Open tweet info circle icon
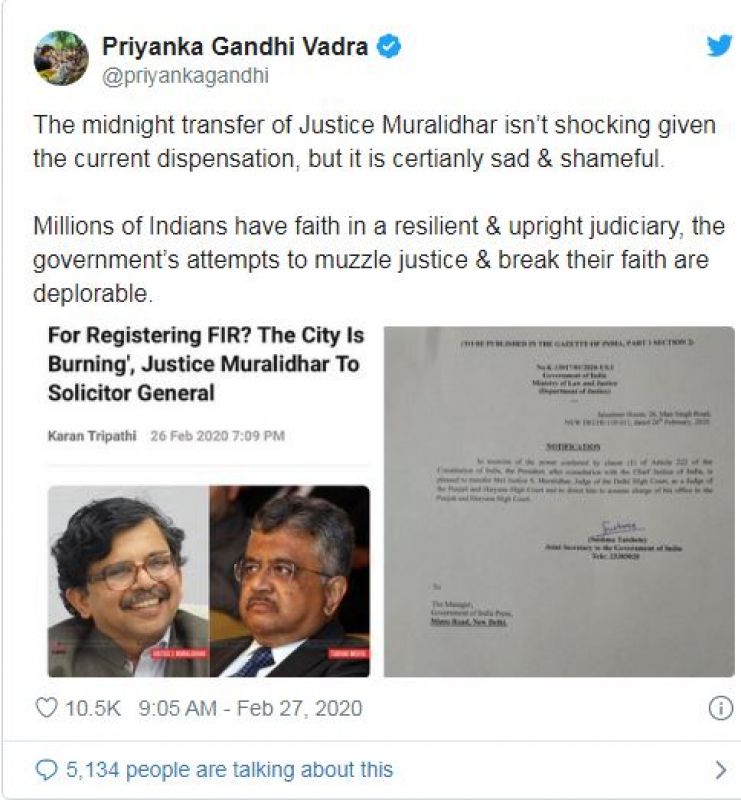Viewport: 741px width, 800px height. pos(721,708)
